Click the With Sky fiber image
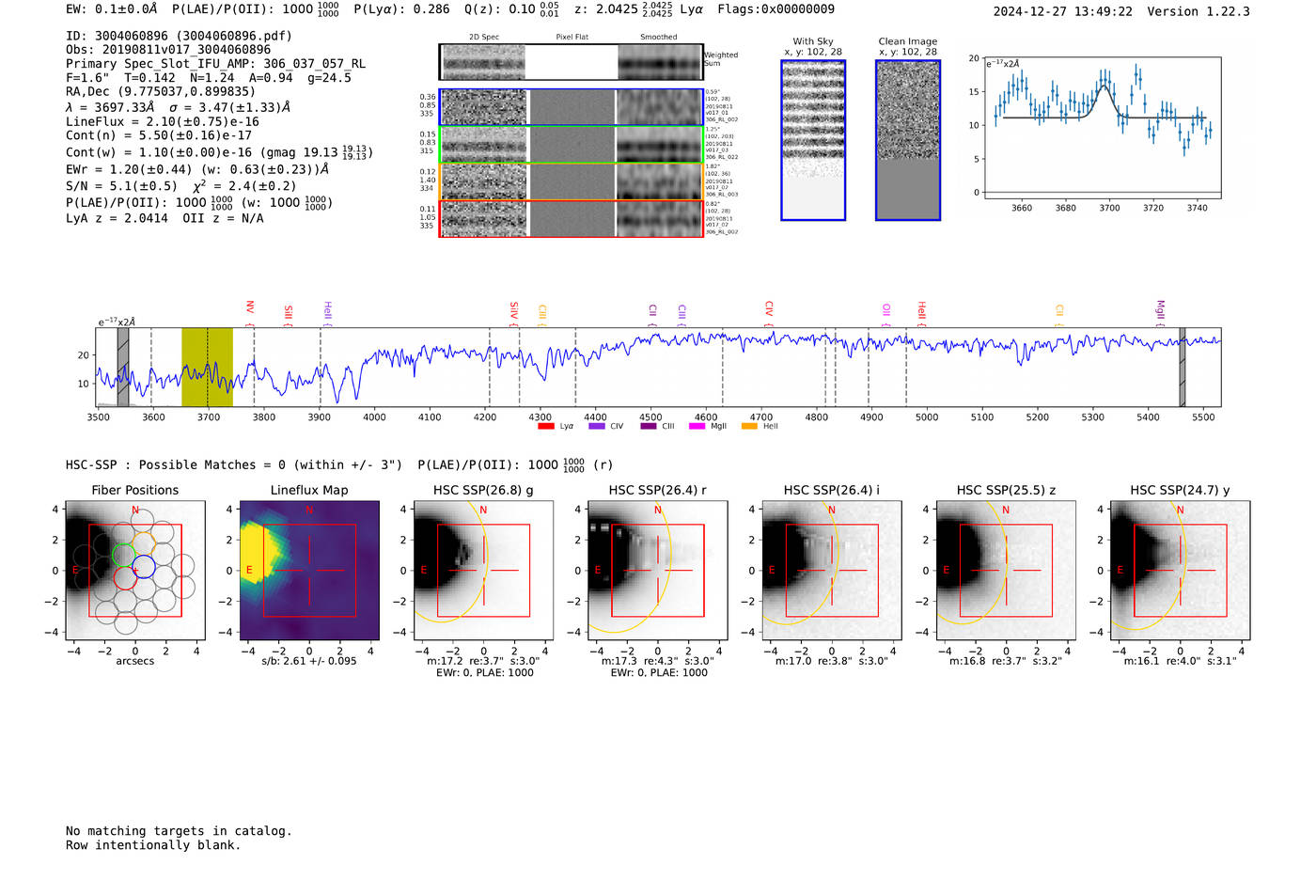This screenshot has width=1316, height=896. coord(813,140)
